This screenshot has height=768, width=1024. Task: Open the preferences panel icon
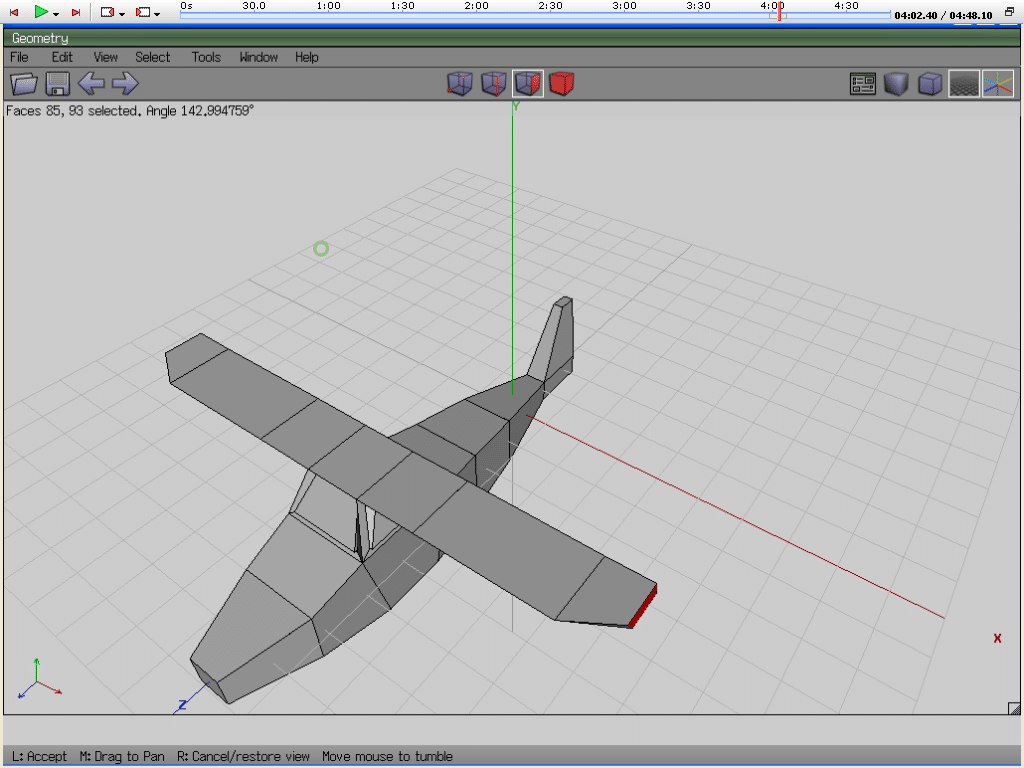pos(863,84)
